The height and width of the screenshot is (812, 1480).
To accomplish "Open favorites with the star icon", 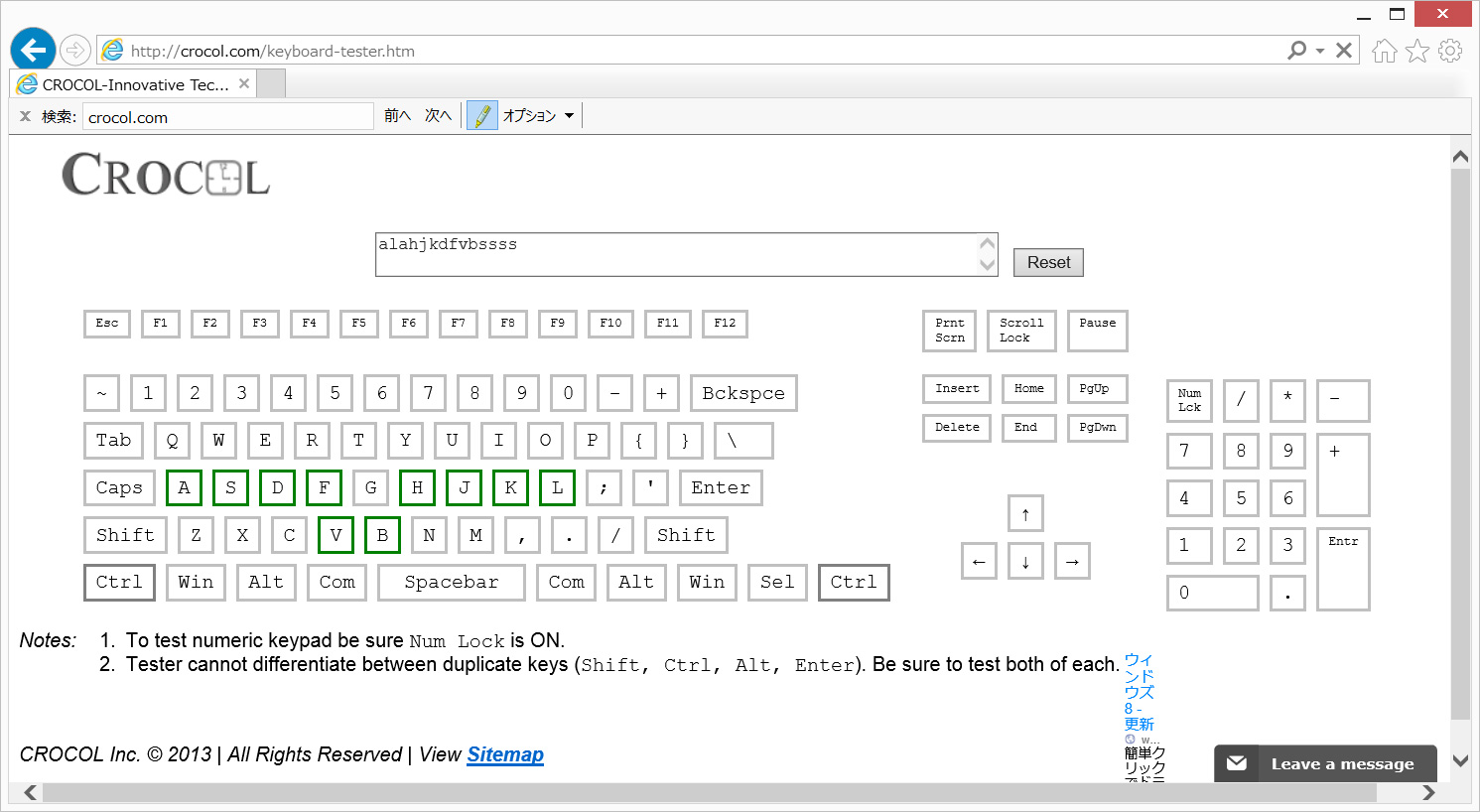I will (1417, 50).
